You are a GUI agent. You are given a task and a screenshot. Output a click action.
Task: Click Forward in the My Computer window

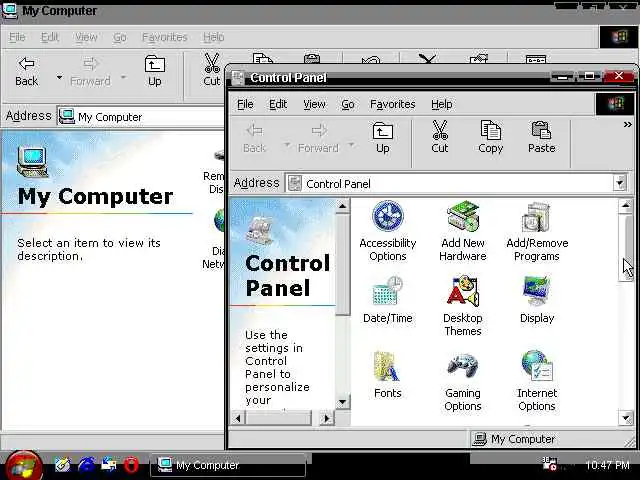[x=90, y=71]
